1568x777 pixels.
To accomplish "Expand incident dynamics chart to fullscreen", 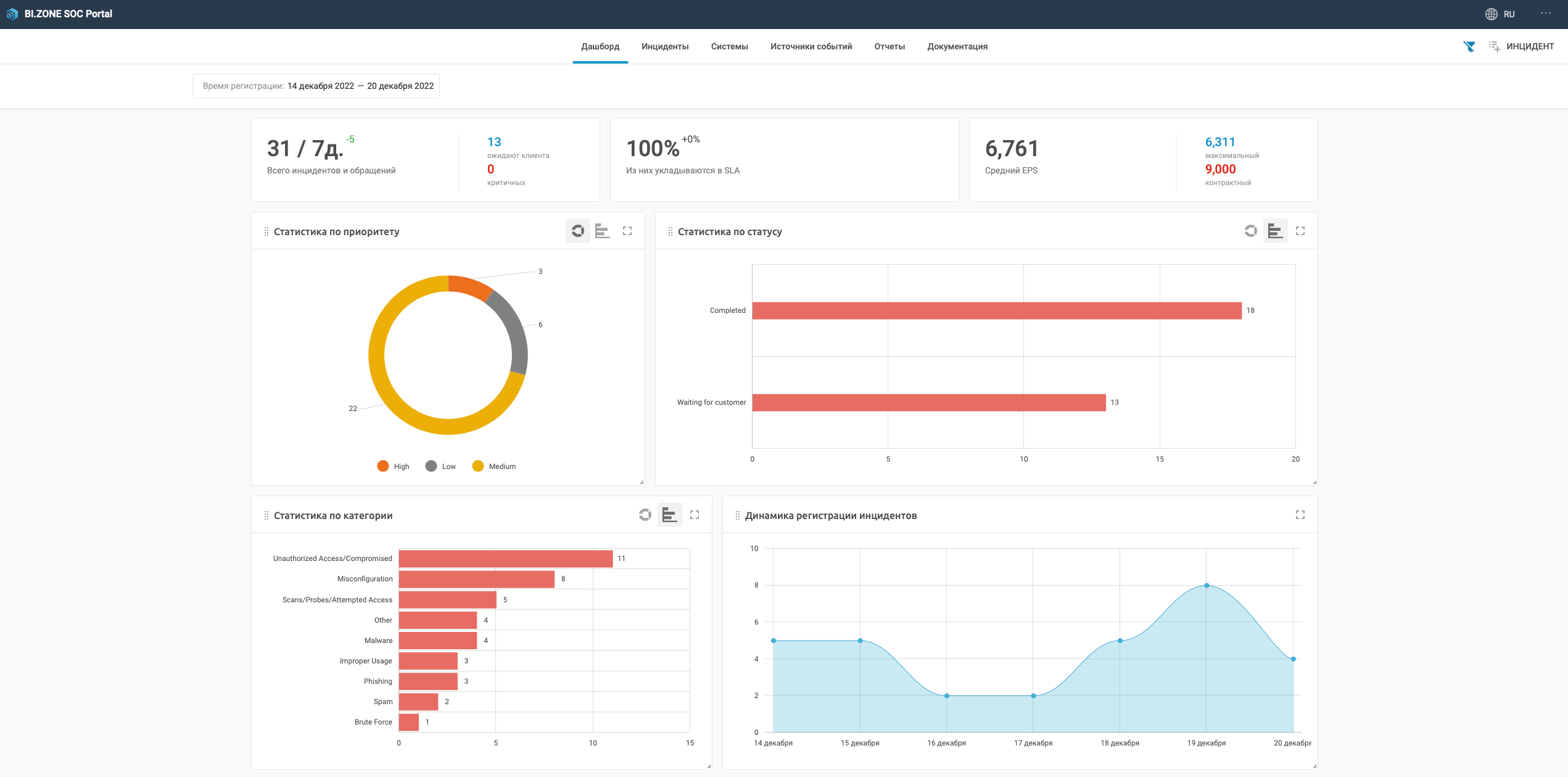I will pos(1300,515).
